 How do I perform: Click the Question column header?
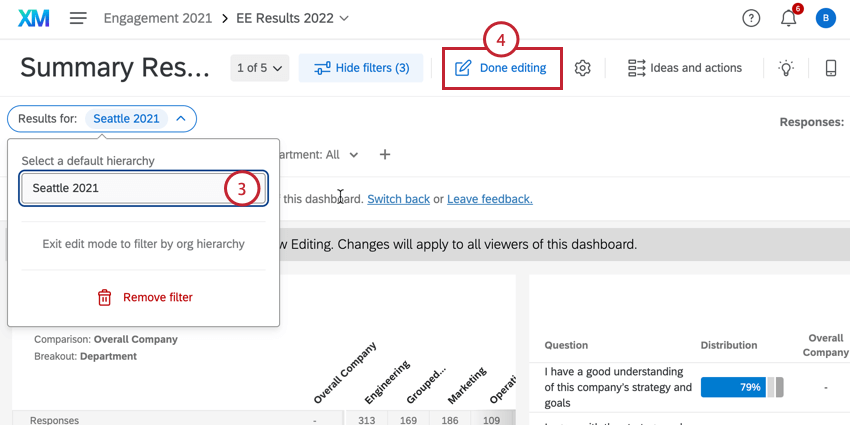point(566,345)
